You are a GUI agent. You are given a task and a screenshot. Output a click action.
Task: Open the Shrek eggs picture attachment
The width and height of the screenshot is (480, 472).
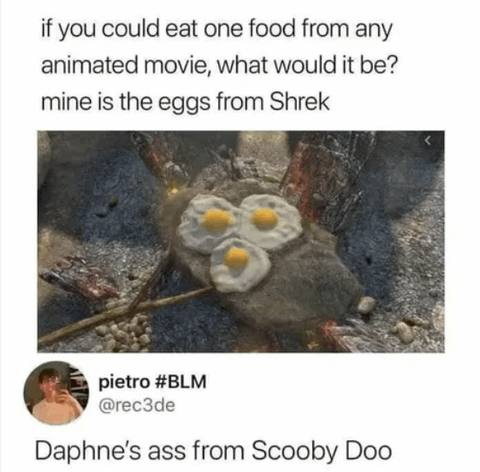point(241,241)
